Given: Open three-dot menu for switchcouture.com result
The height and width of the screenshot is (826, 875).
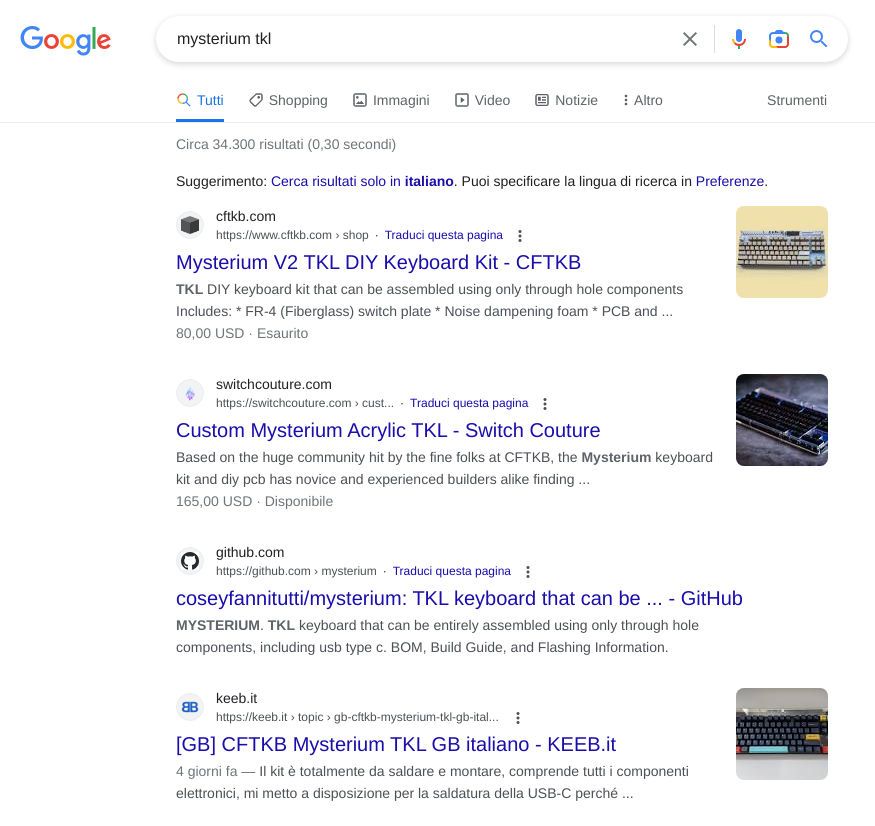Looking at the screenshot, I should [545, 404].
